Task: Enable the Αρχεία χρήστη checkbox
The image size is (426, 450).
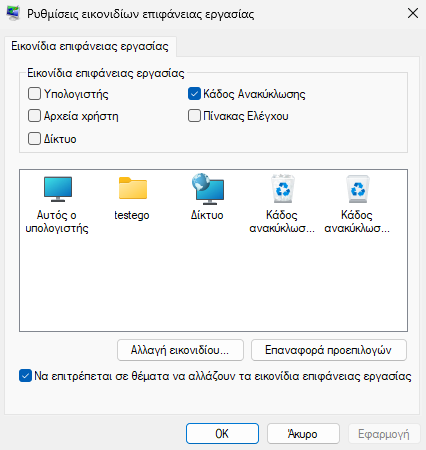Action: click(34, 116)
